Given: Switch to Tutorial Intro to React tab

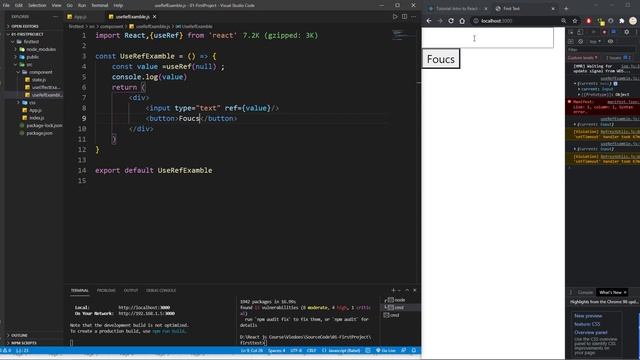Looking at the screenshot, I should coord(457,9).
